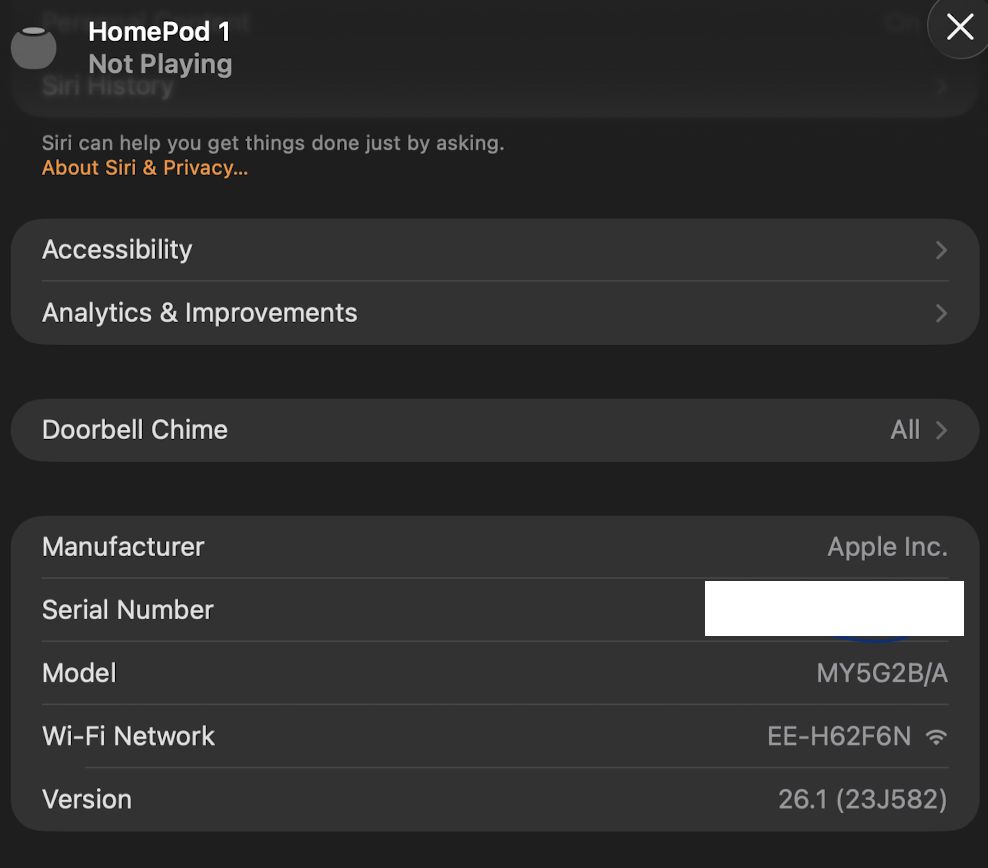The width and height of the screenshot is (988, 868).
Task: Close the HomePod settings panel
Action: tap(959, 28)
